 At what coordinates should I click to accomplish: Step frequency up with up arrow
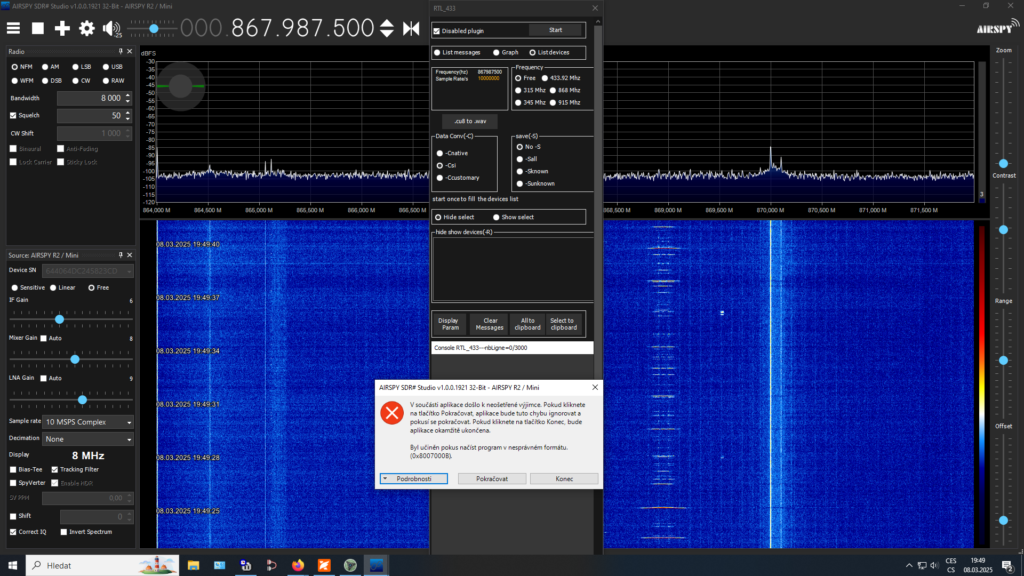click(x=387, y=23)
